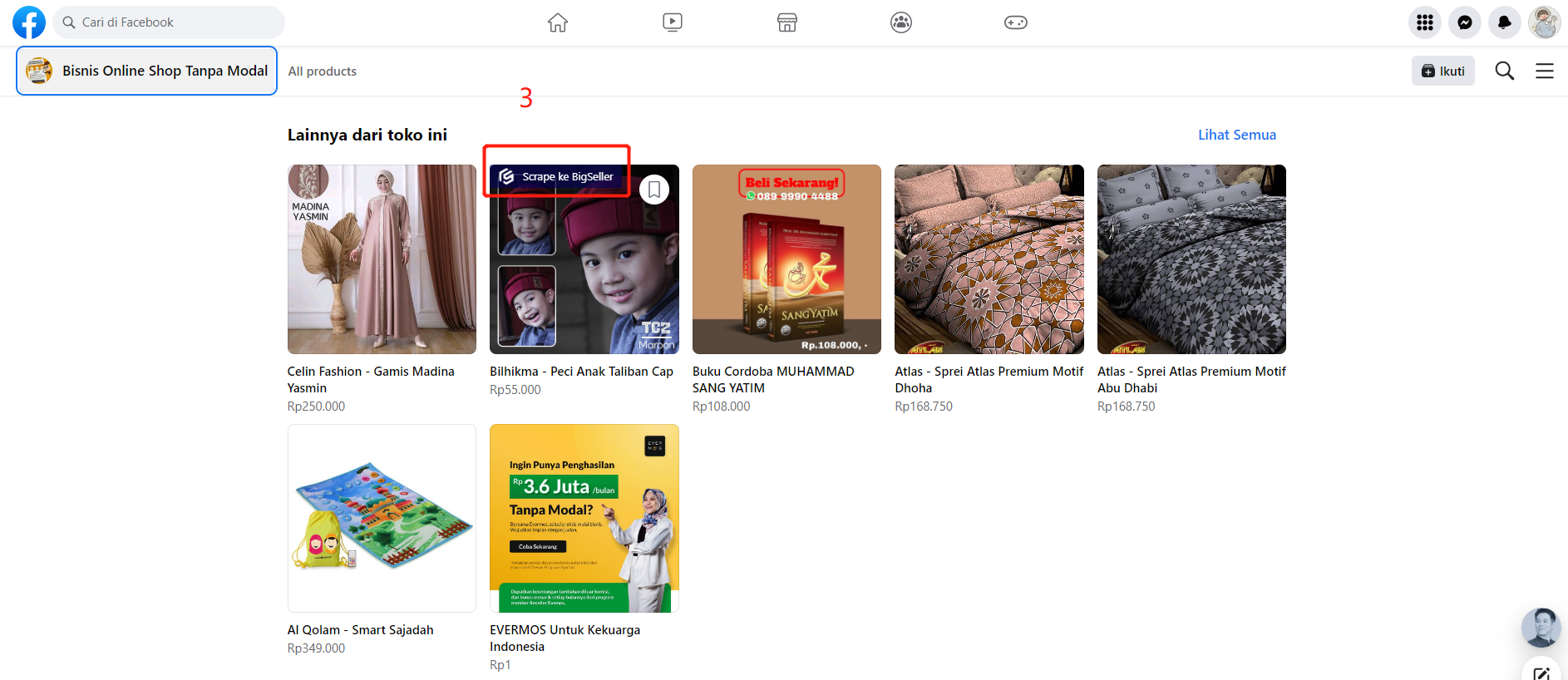
Task: Click EVERMOS Untuk Kekuarga Indonesia title
Action: tap(565, 638)
